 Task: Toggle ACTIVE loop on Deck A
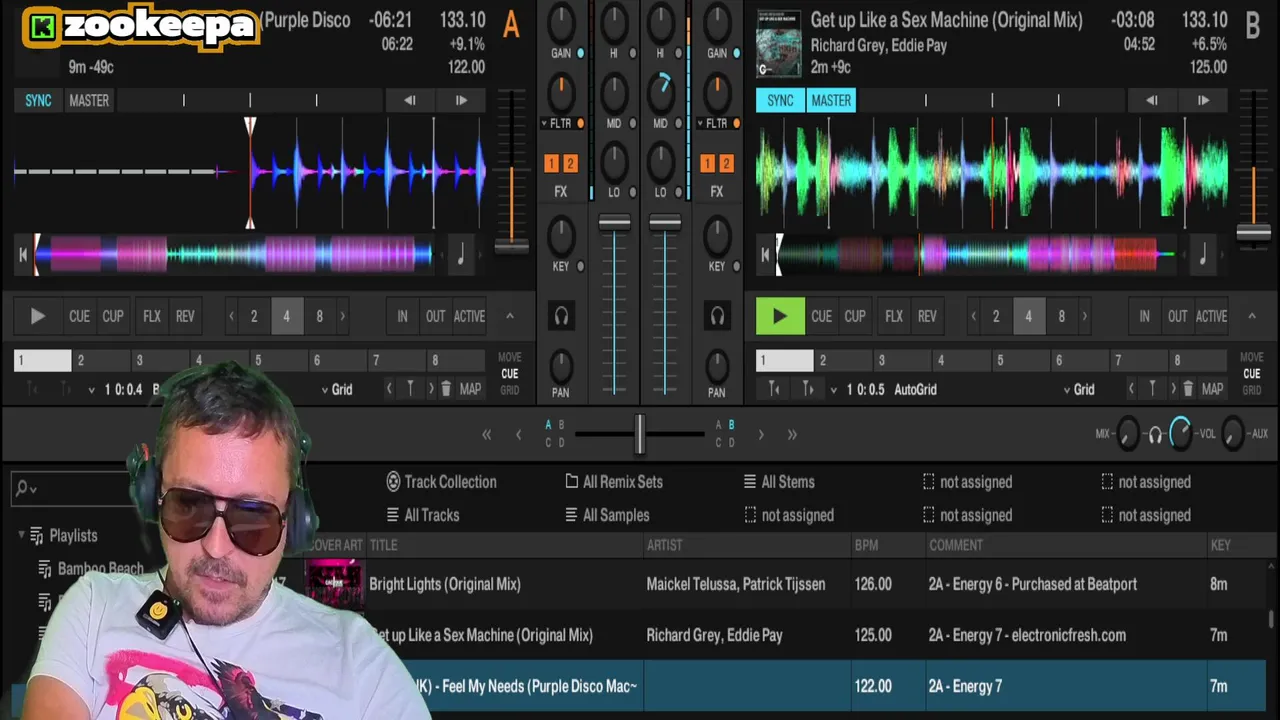pyautogui.click(x=469, y=316)
